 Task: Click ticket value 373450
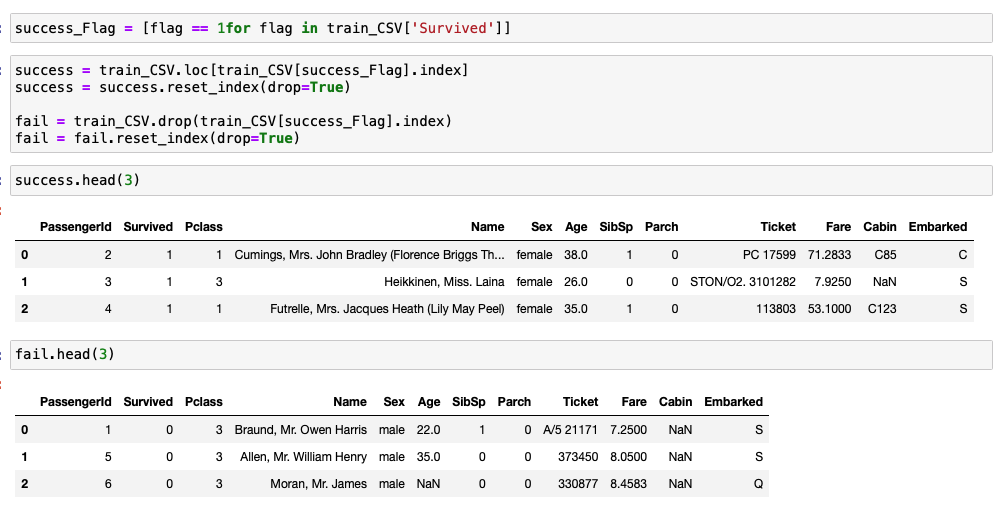(578, 457)
